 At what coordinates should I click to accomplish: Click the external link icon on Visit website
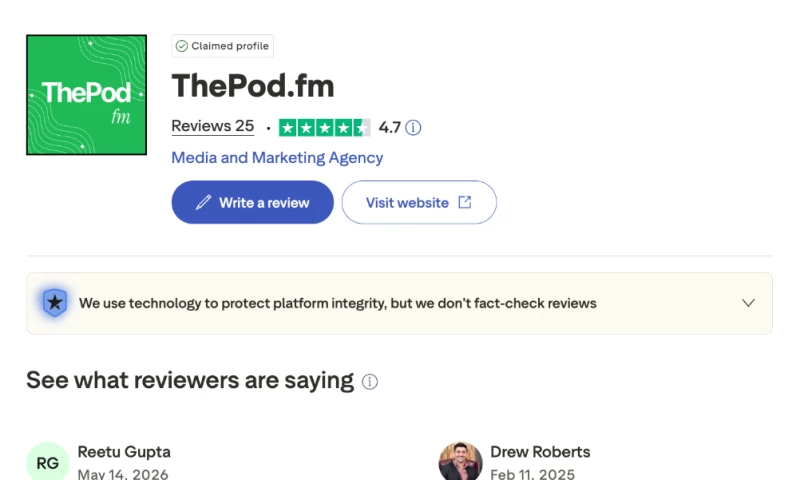465,202
